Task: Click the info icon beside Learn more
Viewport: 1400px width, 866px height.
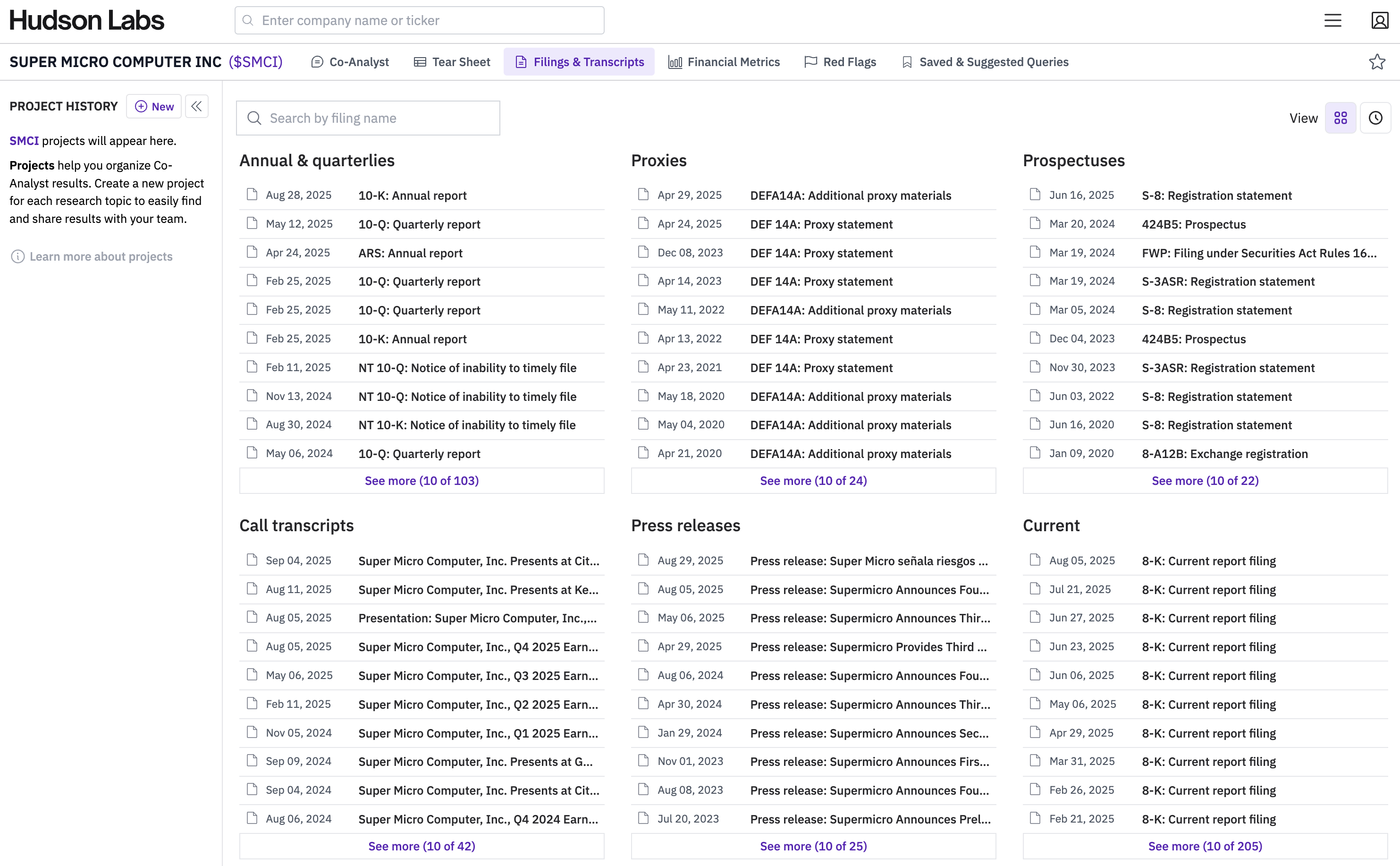Action: (18, 256)
